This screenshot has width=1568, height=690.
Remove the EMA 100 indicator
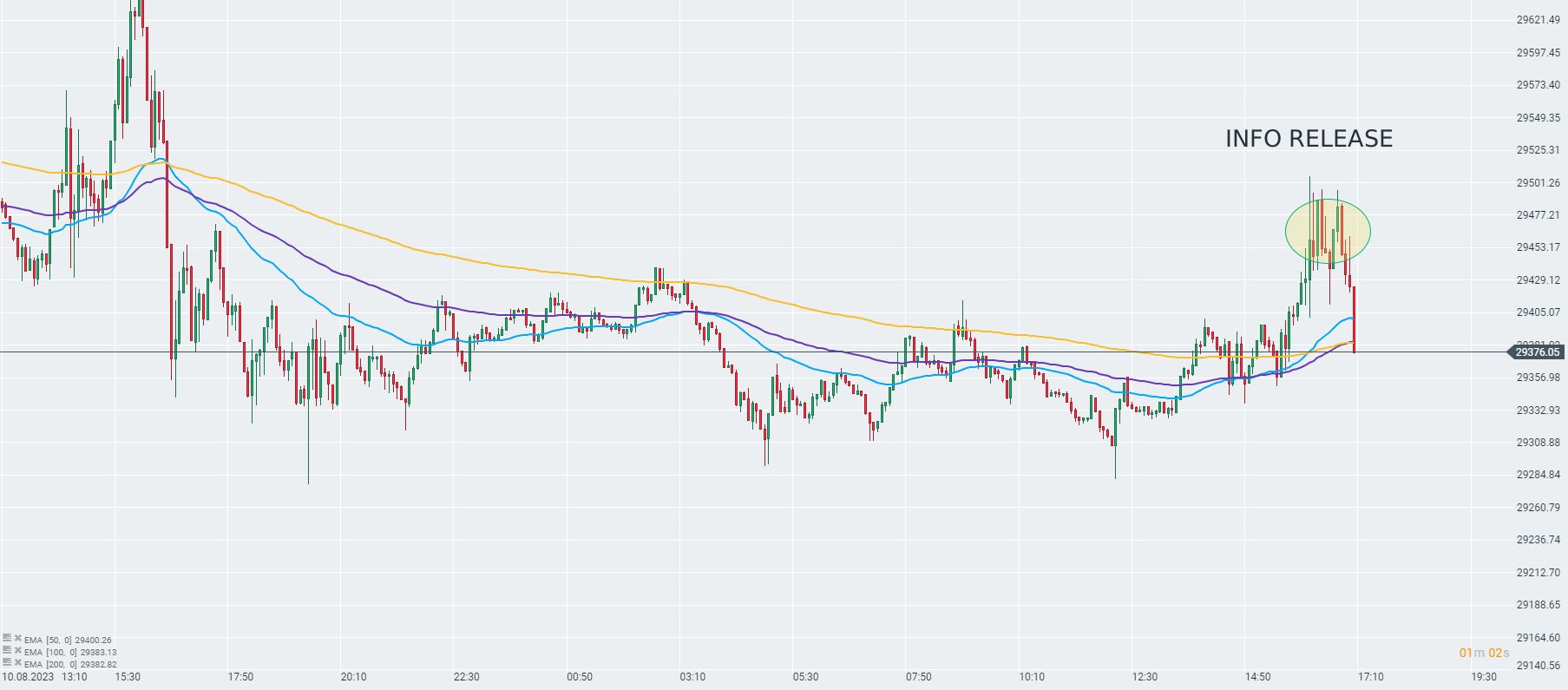17,651
